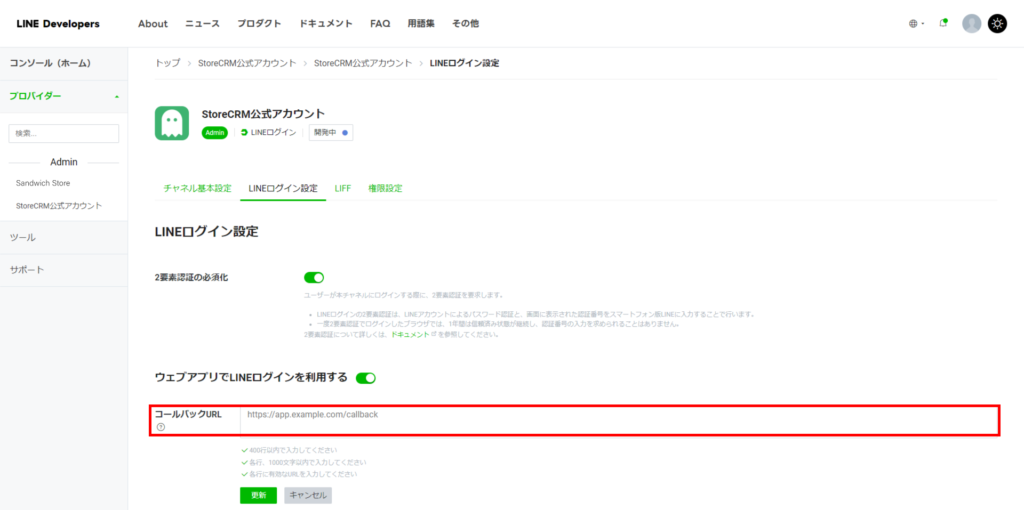Image resolution: width=1024 pixels, height=510 pixels.
Task: Switch to the LINEログイン設定 tab
Action: (x=283, y=189)
